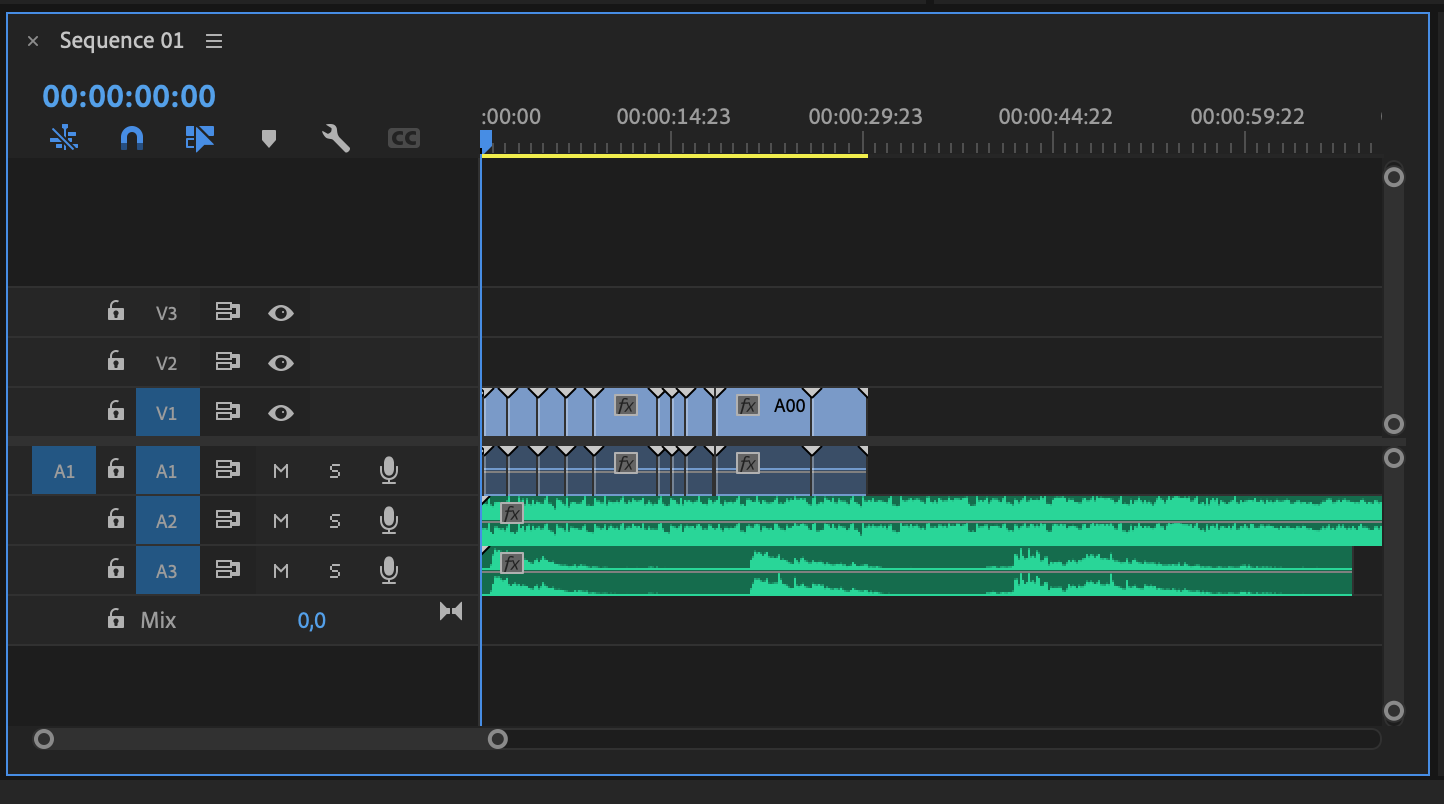Solo audio track A3
This screenshot has width=1444, height=804.
[x=335, y=571]
